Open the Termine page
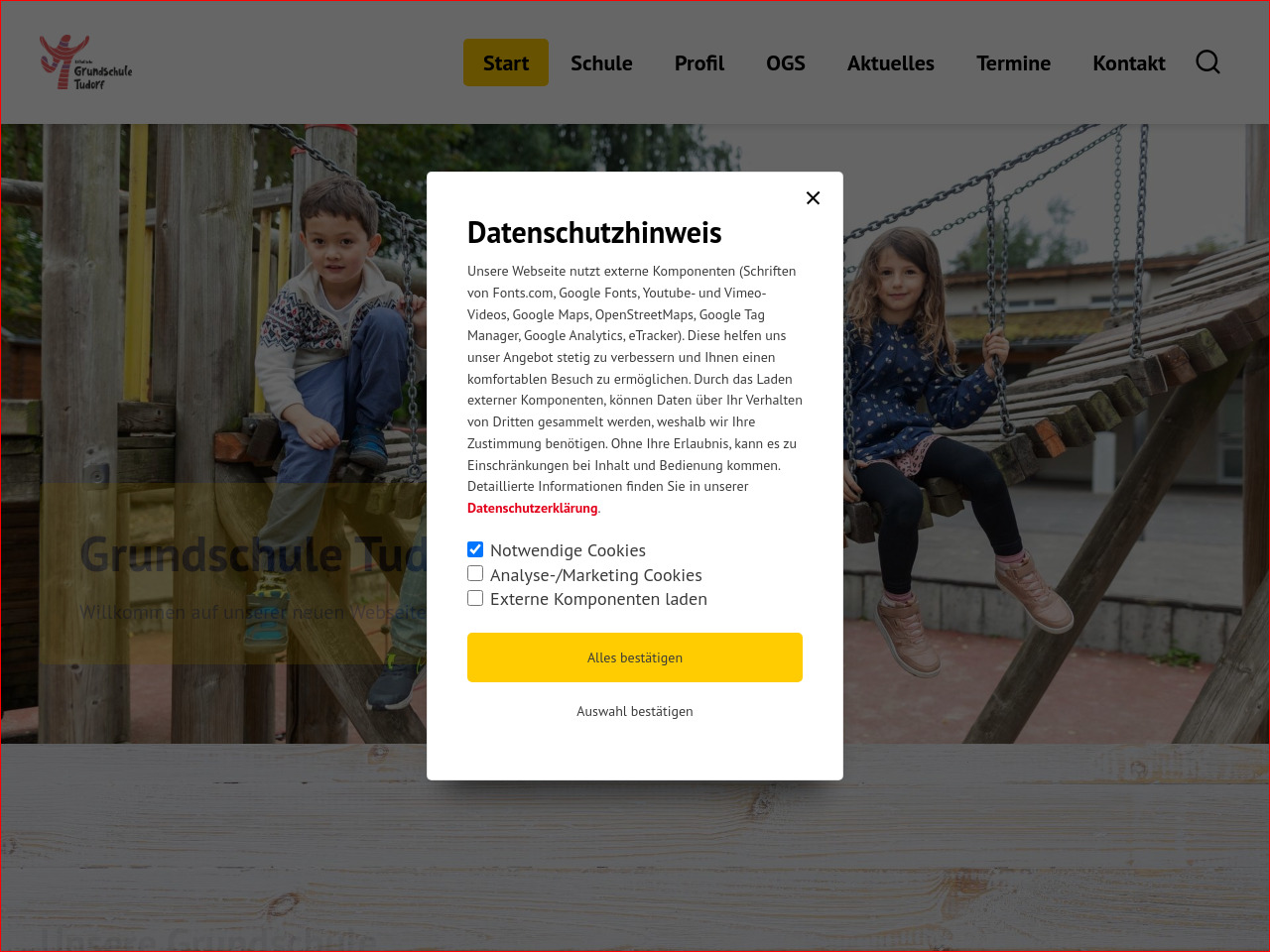Viewport: 1270px width, 952px height. 1013,62
